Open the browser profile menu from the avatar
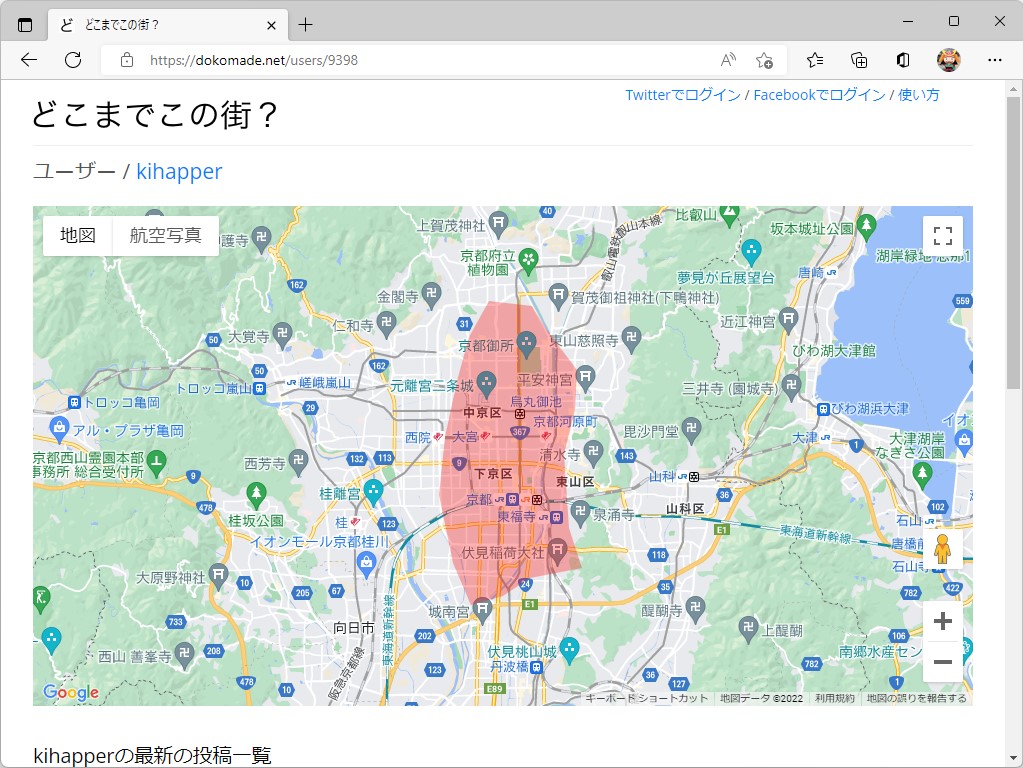 [946, 60]
